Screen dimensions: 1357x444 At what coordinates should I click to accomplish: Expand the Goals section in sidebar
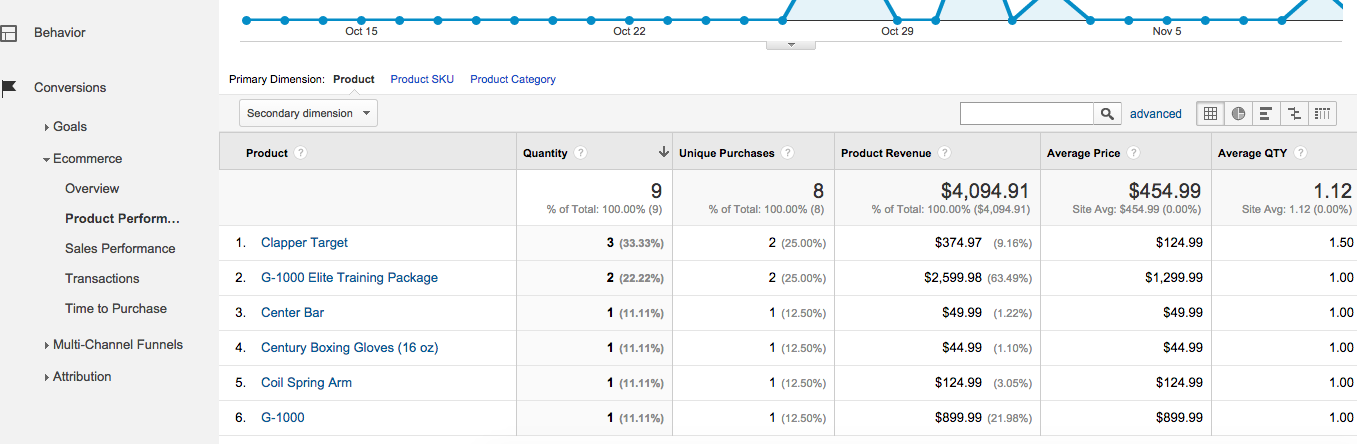[69, 127]
